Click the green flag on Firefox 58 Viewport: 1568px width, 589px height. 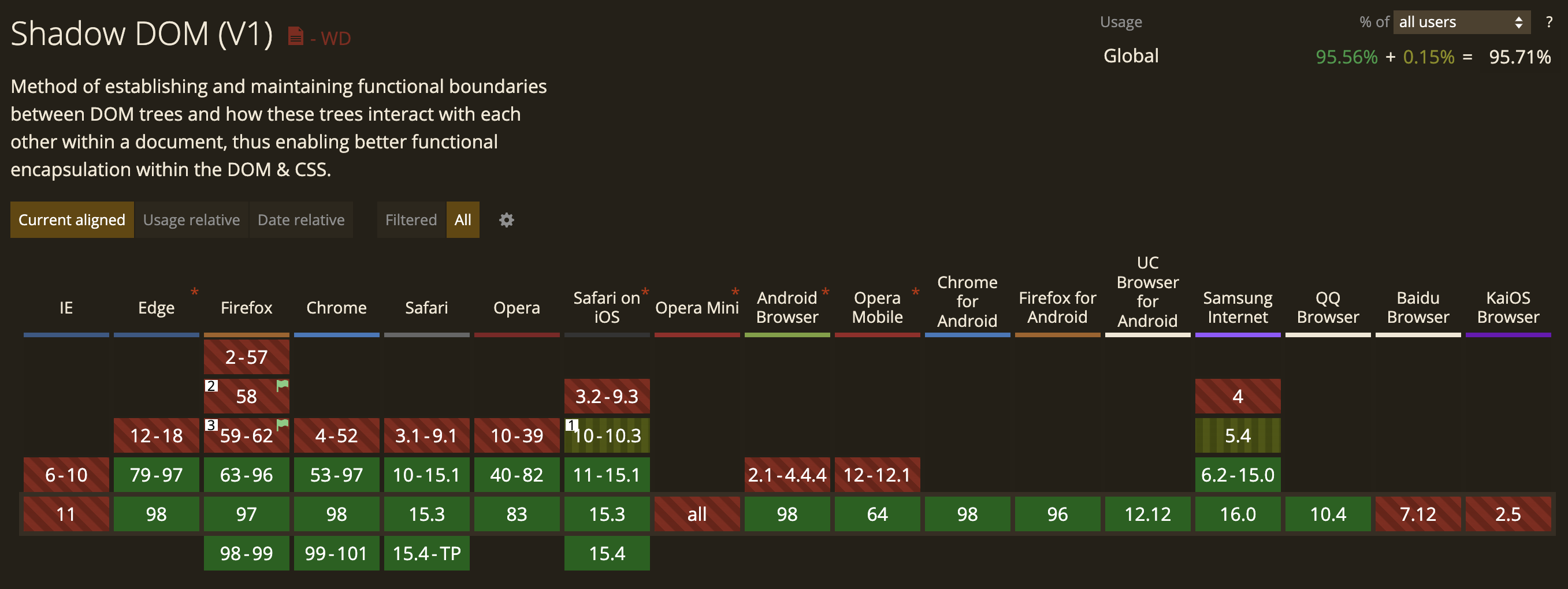tap(283, 385)
